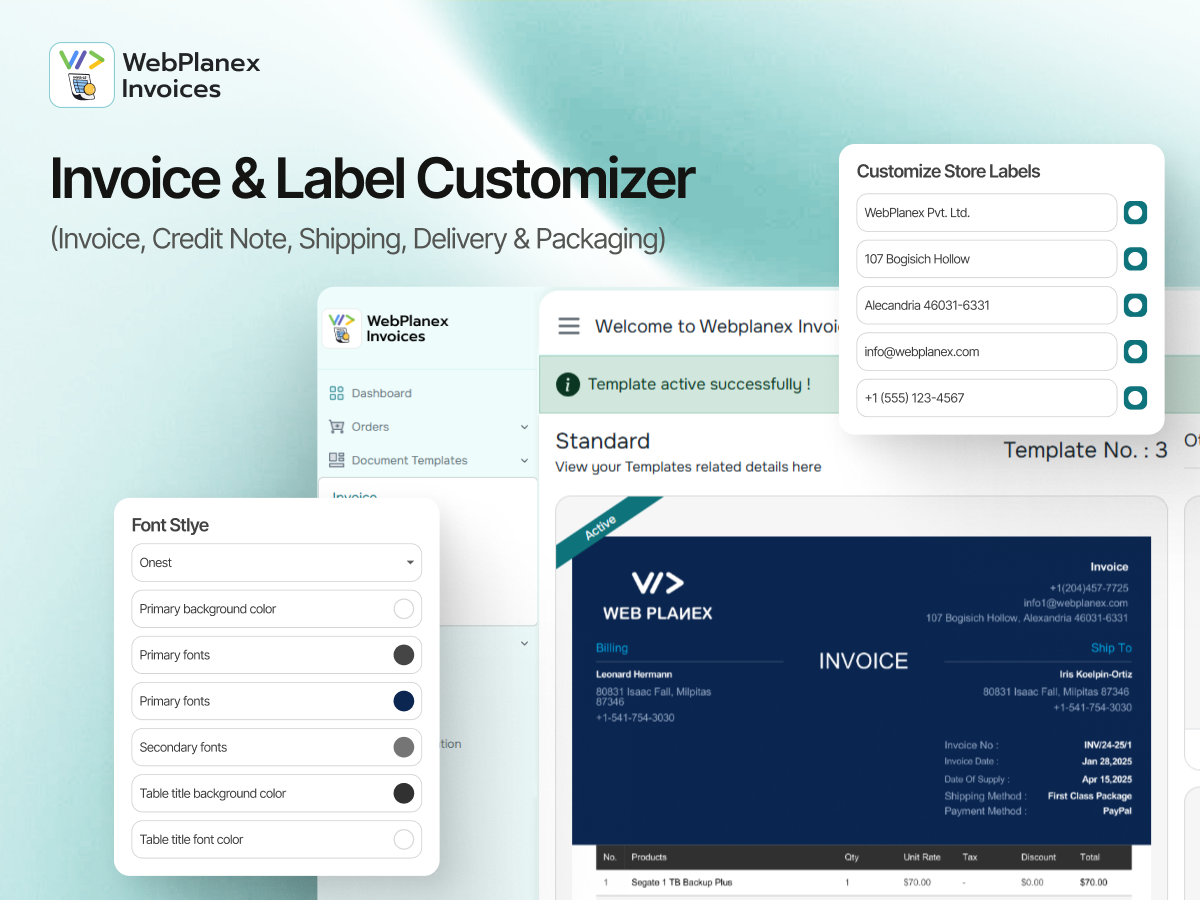Click the +1 (555) 123-4567 input field
Screen dimensions: 1200x900
pyautogui.click(x=986, y=398)
